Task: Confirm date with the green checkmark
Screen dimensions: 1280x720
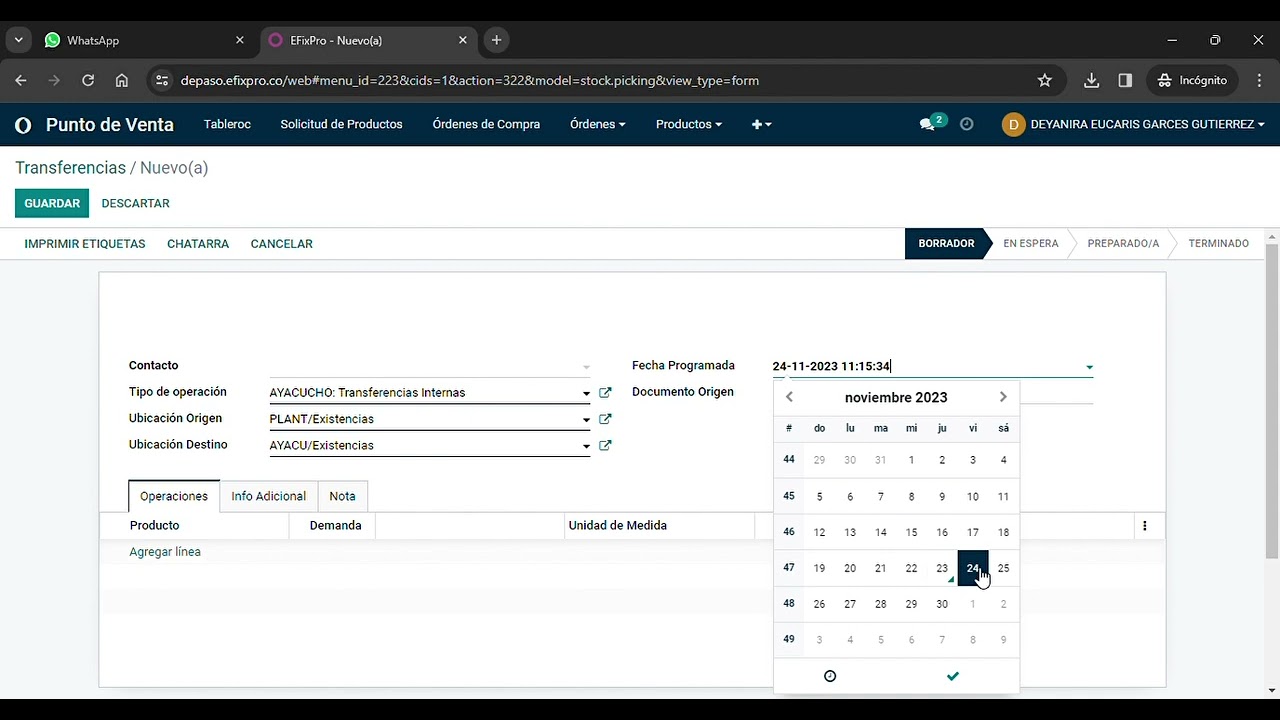Action: pyautogui.click(x=953, y=676)
